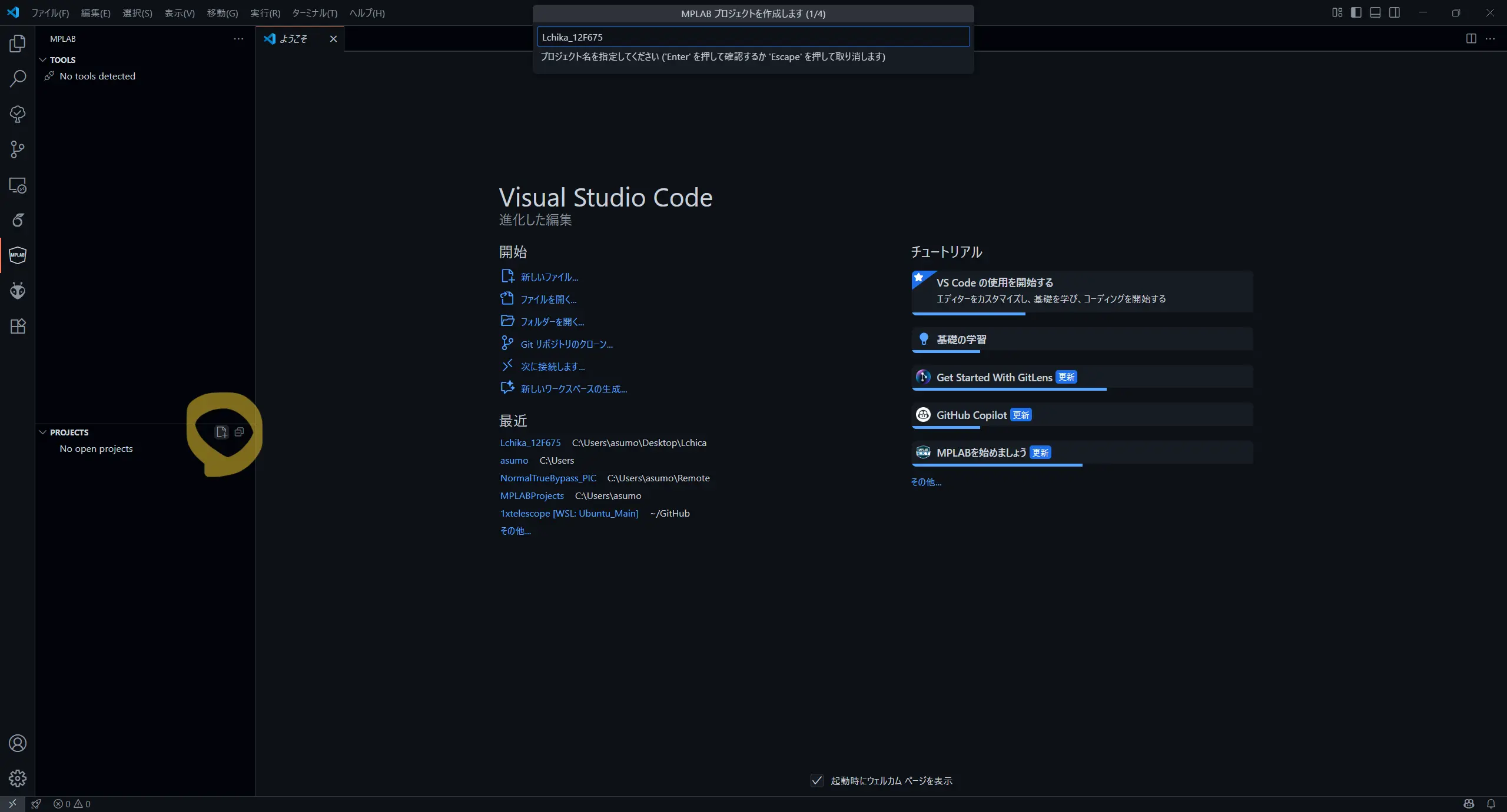Open the ターミナル(T) menu

[314, 13]
